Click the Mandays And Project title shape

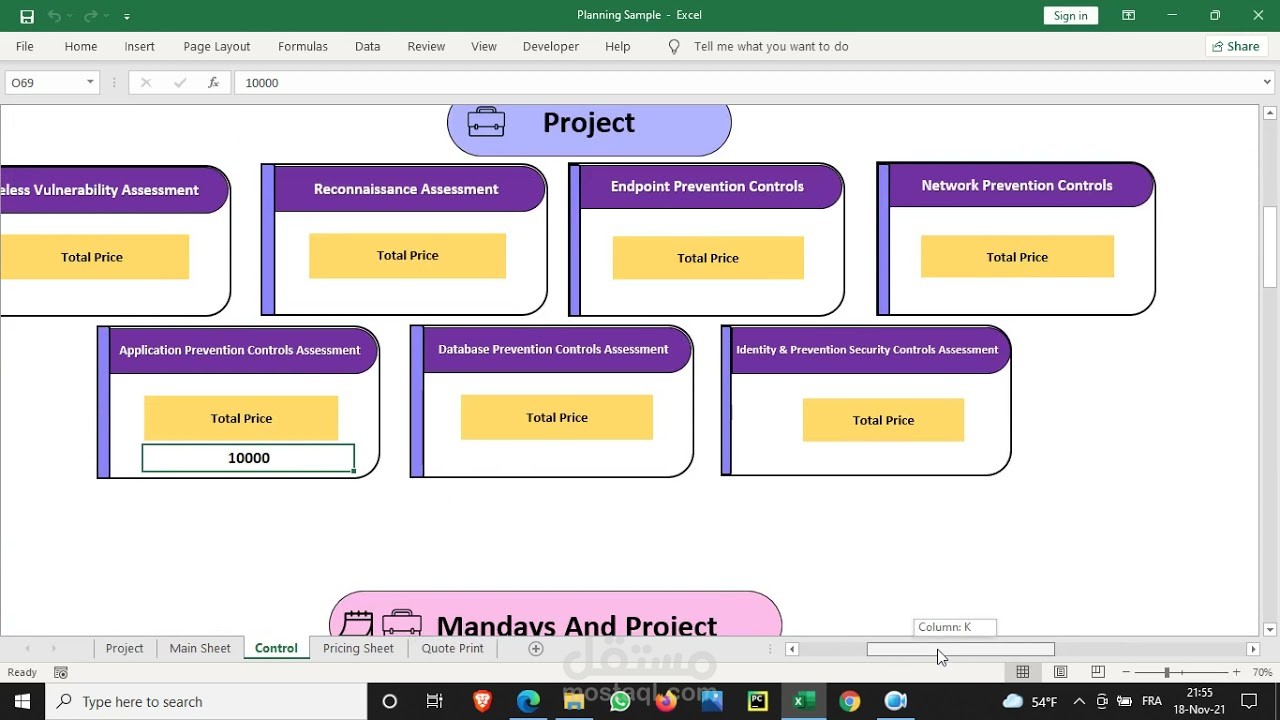tap(555, 614)
